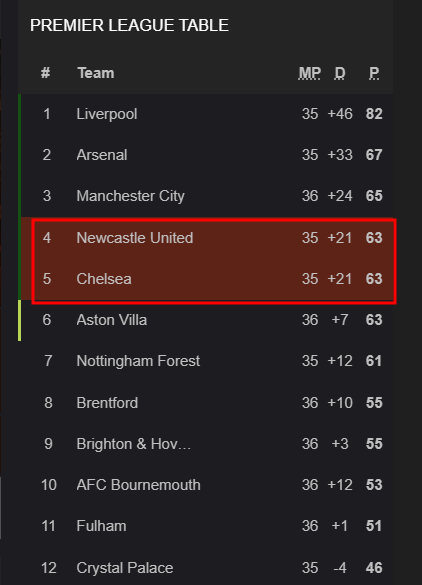Click the MP column header abbreviation
Viewport: 422px width, 585px height.
310,73
